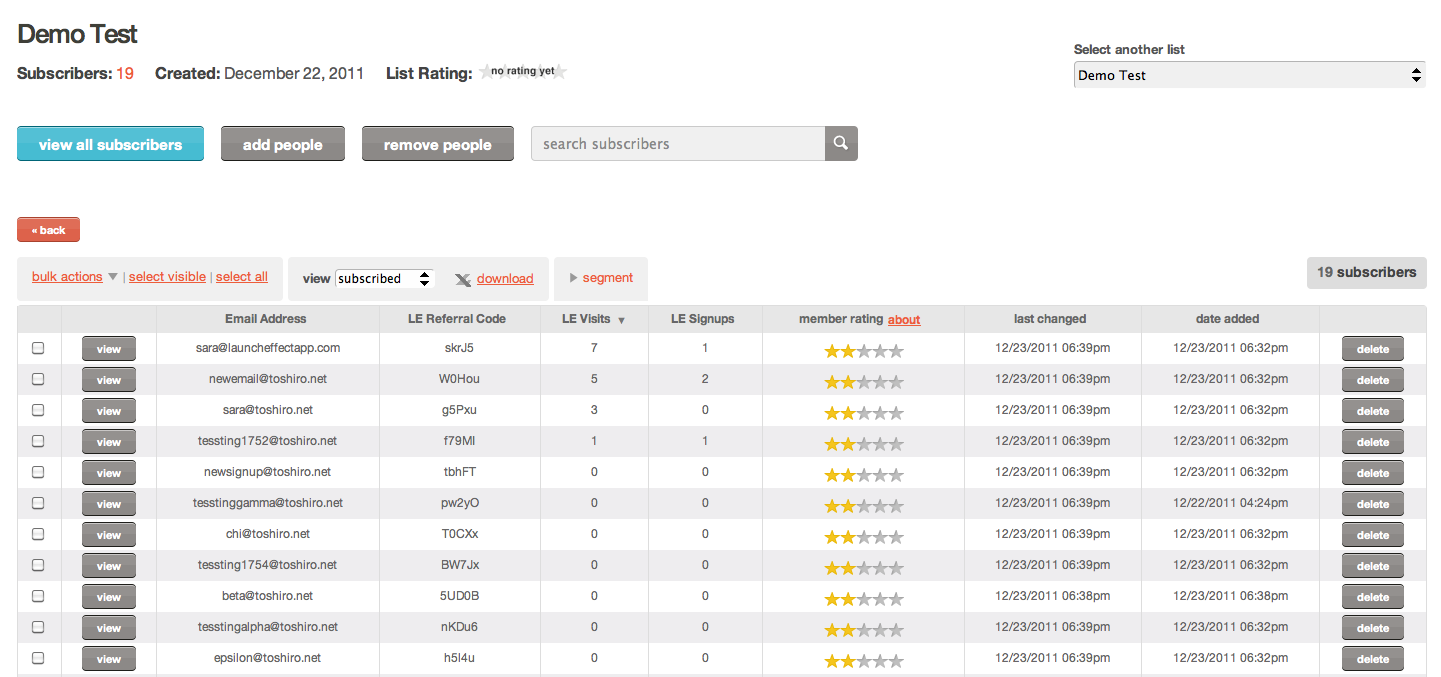Tick the checkbox for sara@launcheffectapp.com
The width and height of the screenshot is (1441, 677).
[x=38, y=348]
